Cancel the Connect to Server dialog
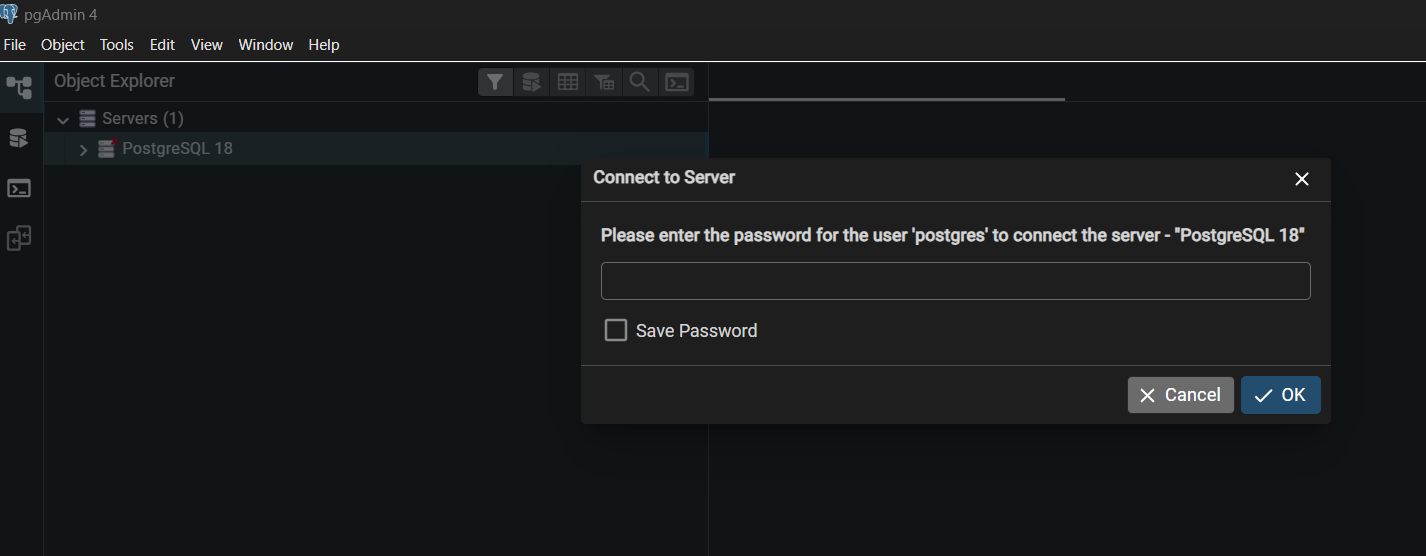The image size is (1426, 556). pos(1181,395)
